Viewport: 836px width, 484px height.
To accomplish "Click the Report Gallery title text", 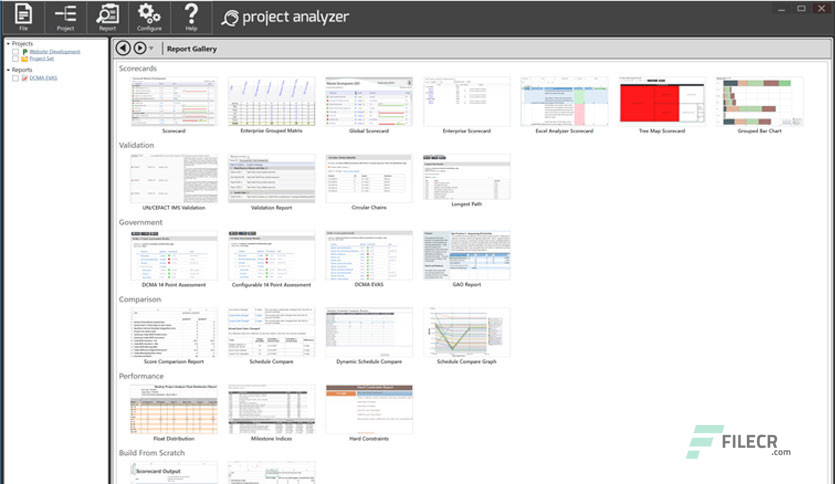I will pos(191,49).
